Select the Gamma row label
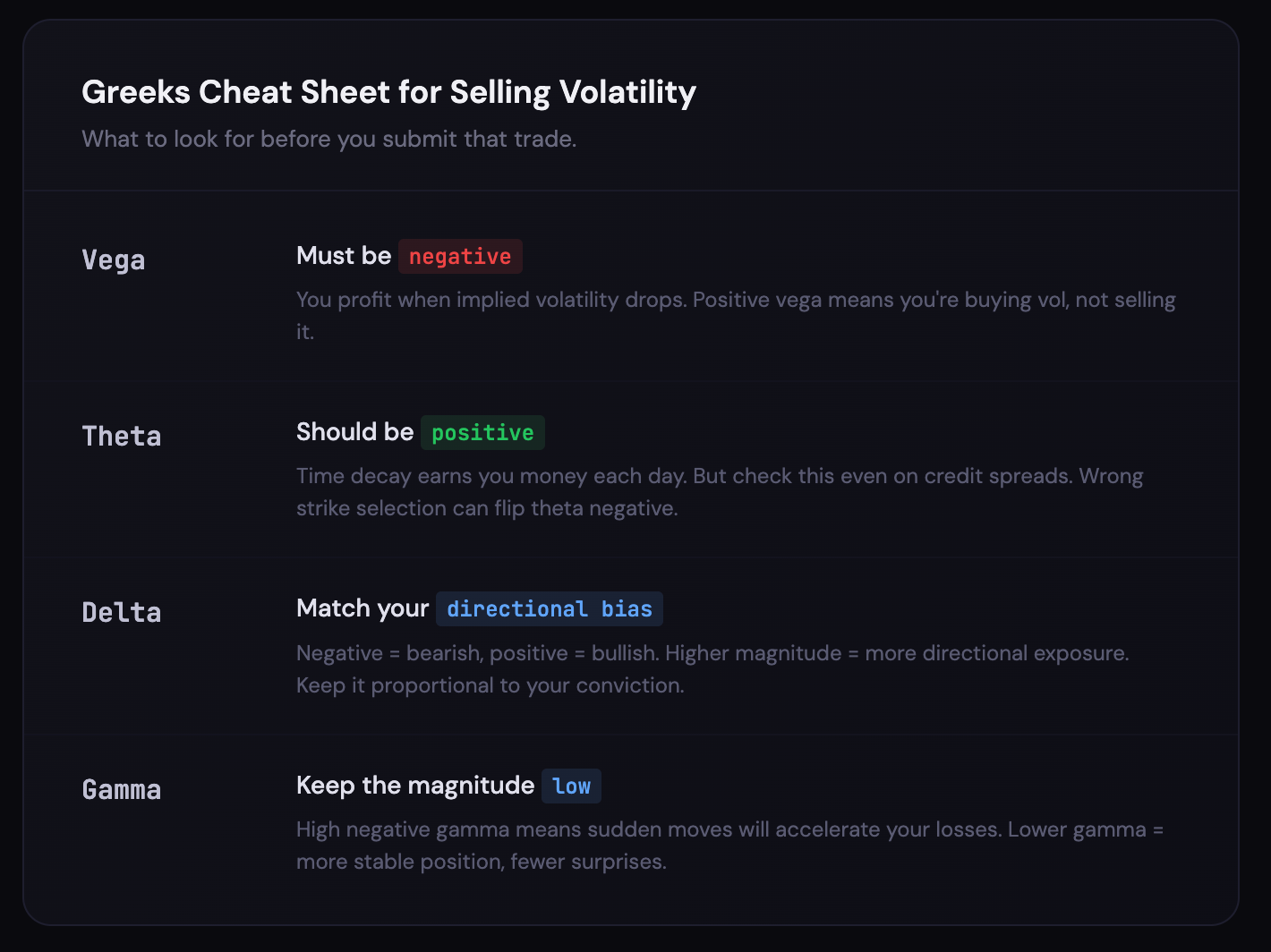 point(122,790)
